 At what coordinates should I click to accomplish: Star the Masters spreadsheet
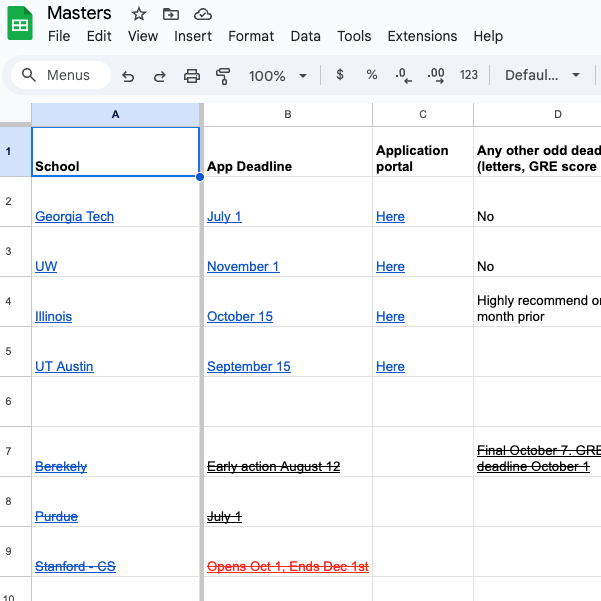(139, 15)
